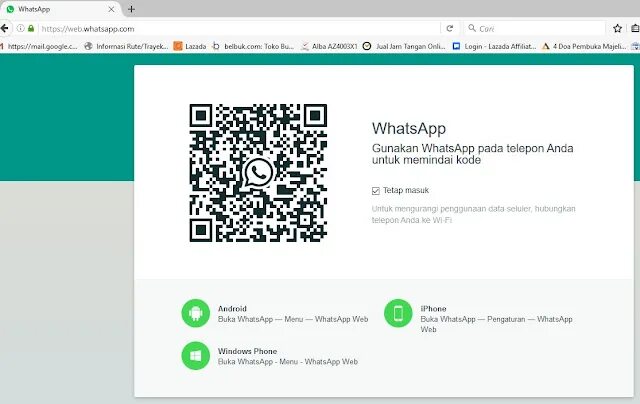
Task: Click the 'Android' label
Action: click(x=232, y=309)
